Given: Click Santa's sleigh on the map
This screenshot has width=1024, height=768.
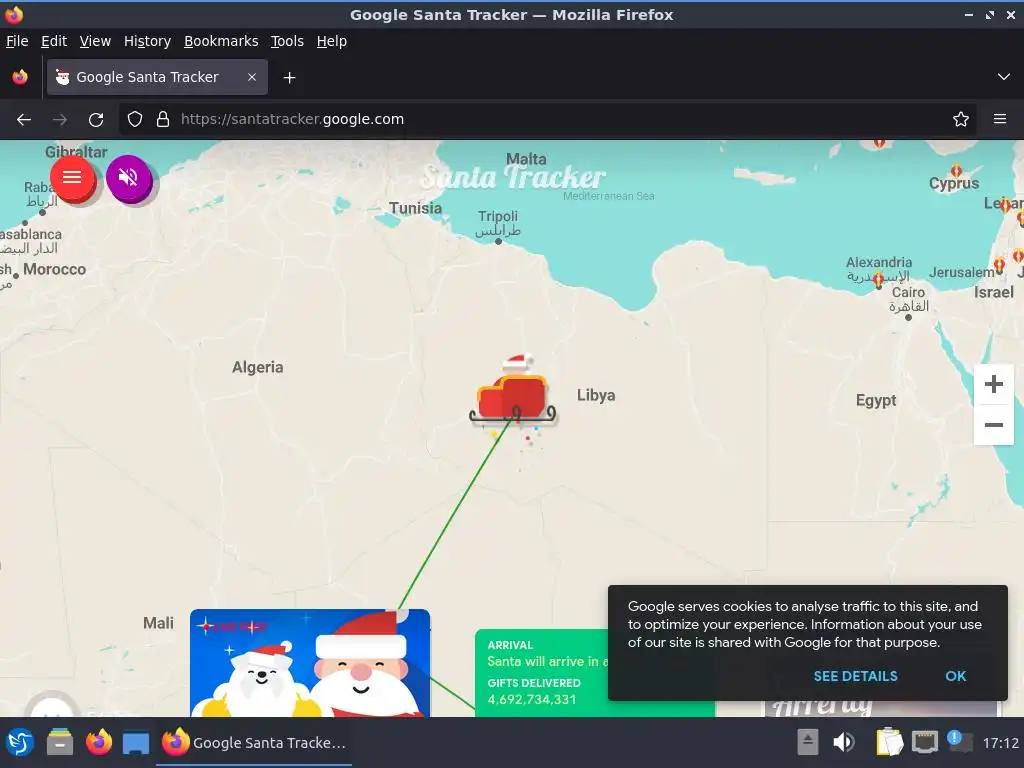Looking at the screenshot, I should [513, 394].
